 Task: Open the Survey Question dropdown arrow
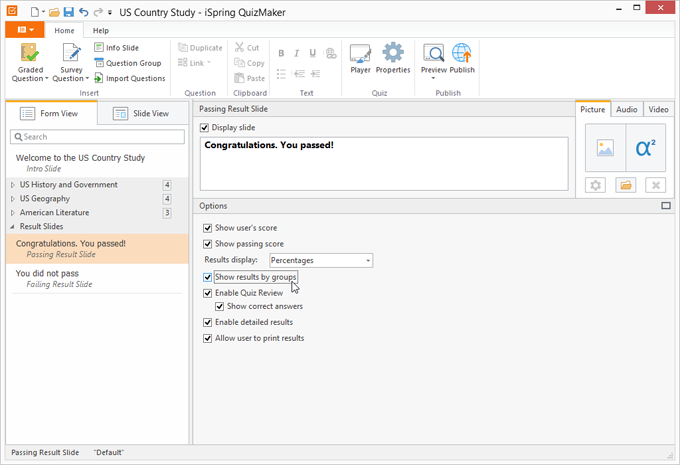click(87, 79)
